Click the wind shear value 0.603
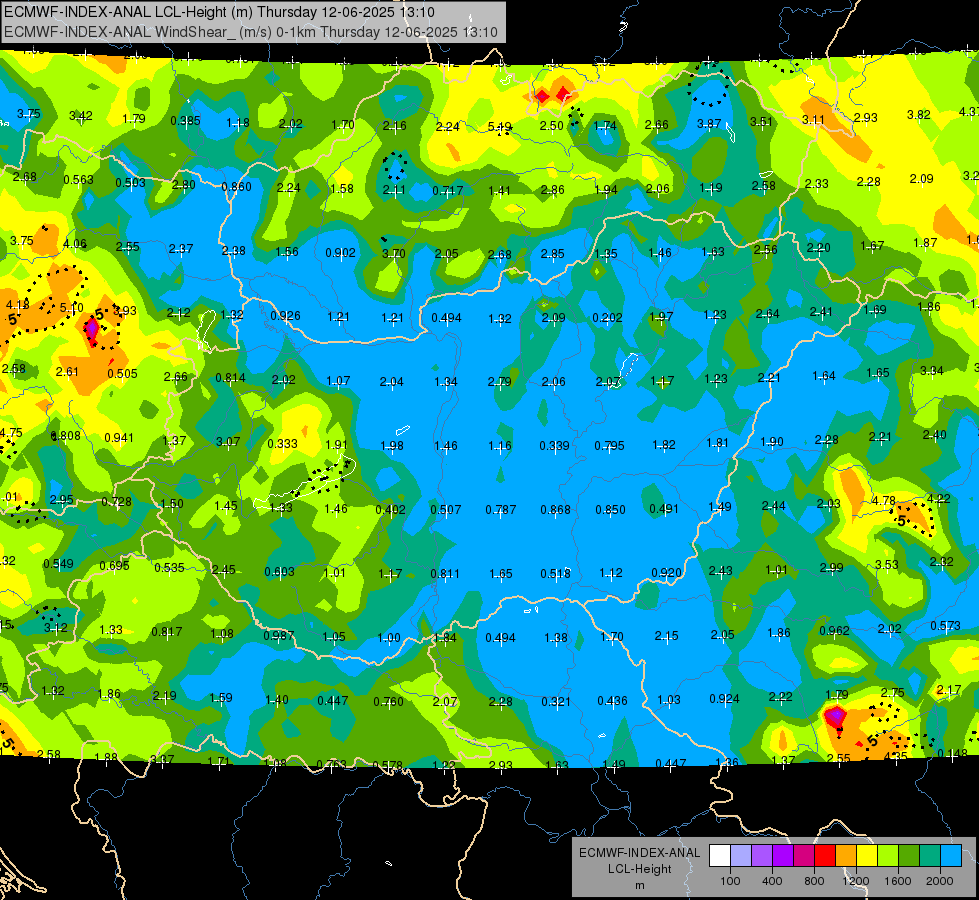The image size is (979, 900). click(x=279, y=571)
